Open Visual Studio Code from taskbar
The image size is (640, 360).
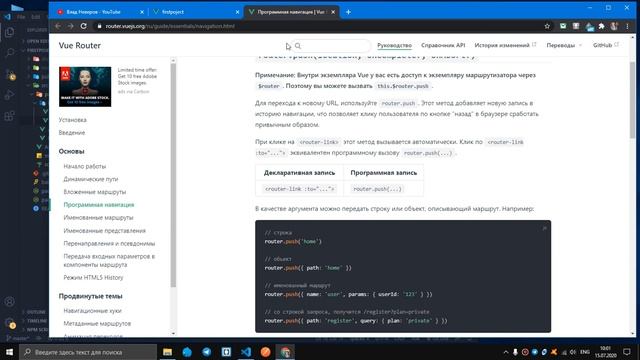point(246,352)
